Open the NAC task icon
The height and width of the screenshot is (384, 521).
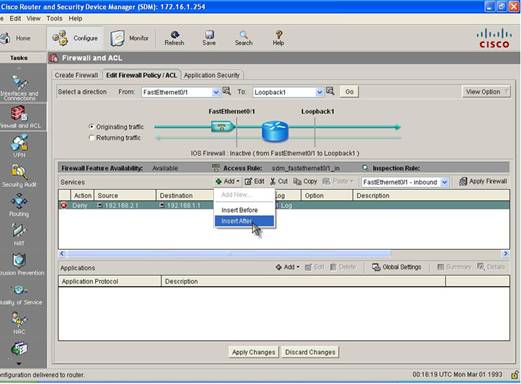click(x=19, y=319)
